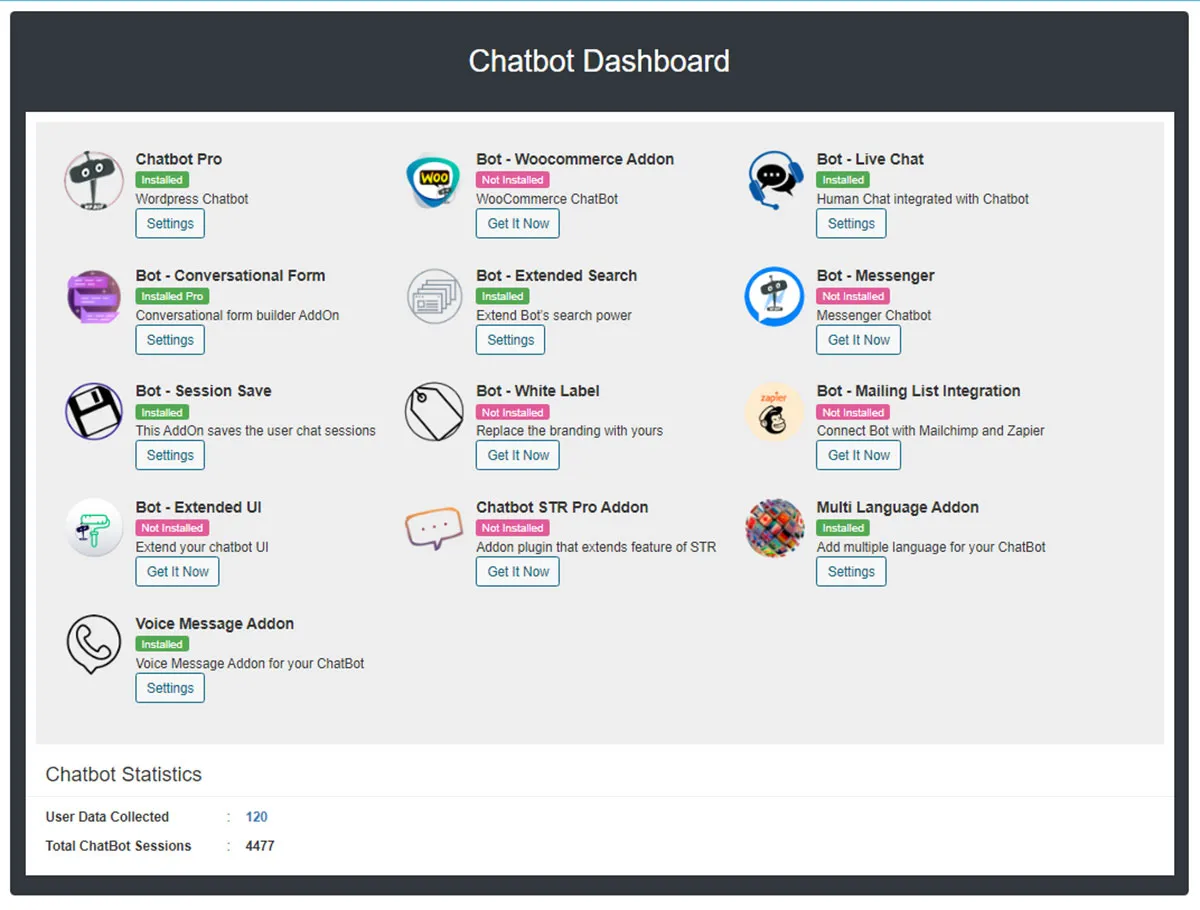
Task: Click the Messenger bot icon
Action: tap(775, 297)
